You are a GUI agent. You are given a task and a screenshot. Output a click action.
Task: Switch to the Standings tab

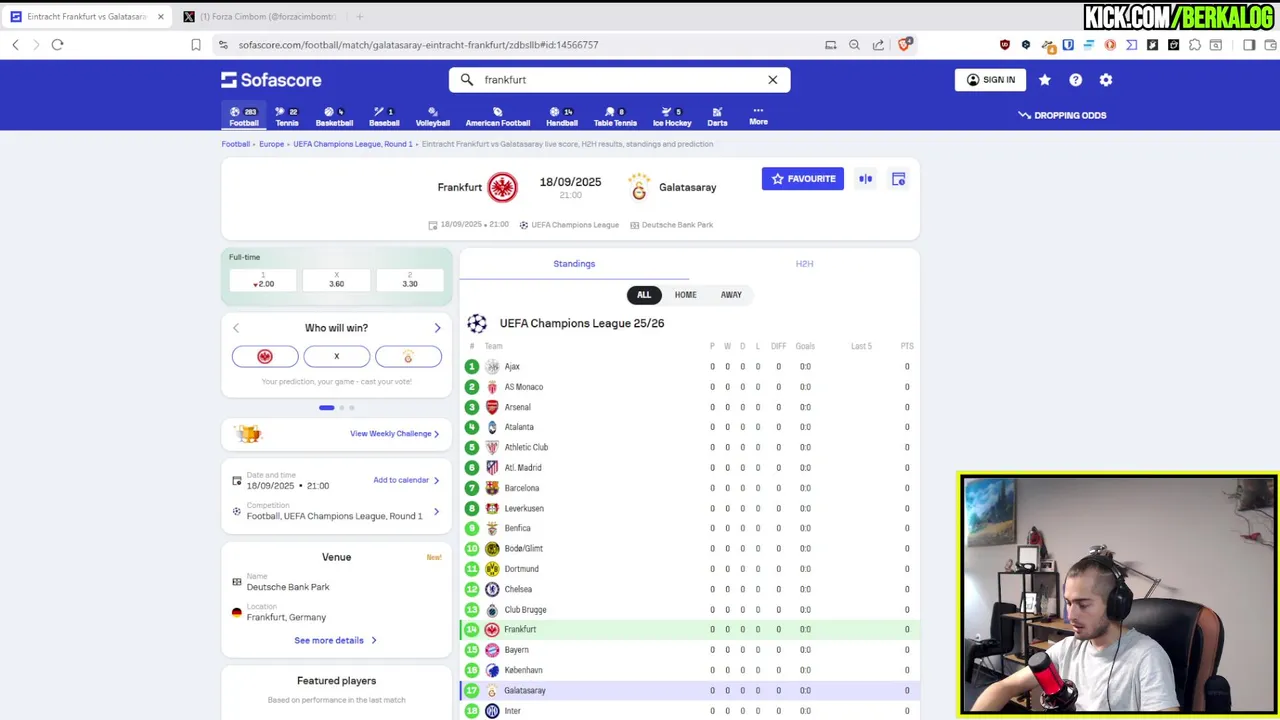pyautogui.click(x=574, y=264)
